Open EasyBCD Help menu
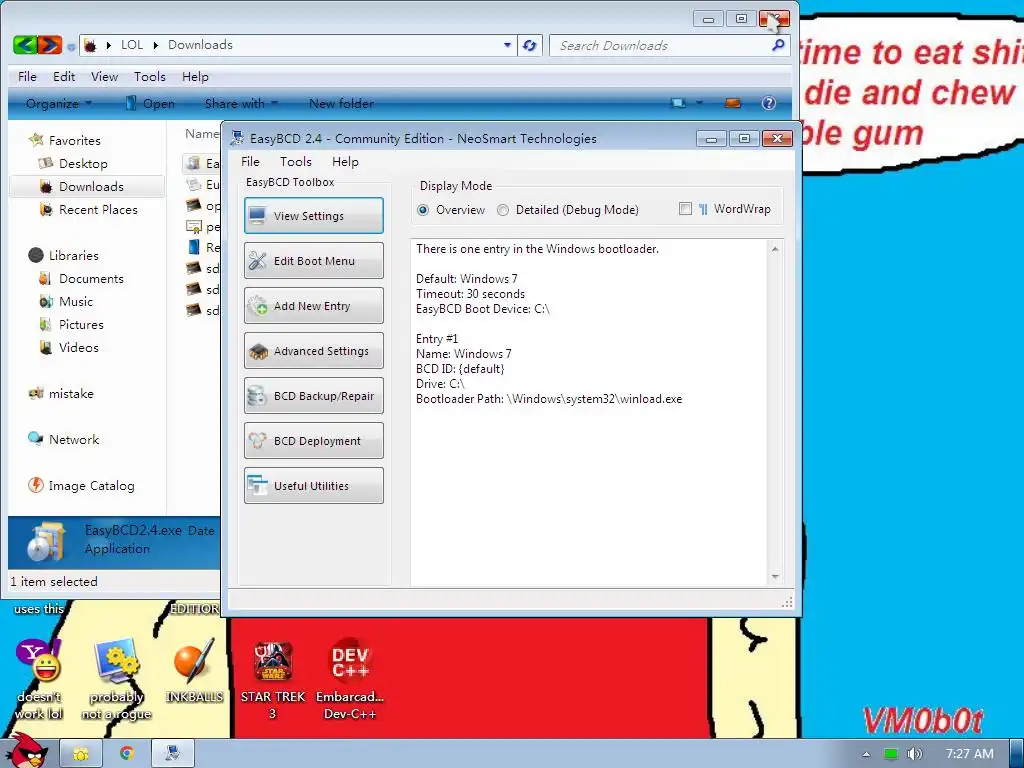 (x=345, y=161)
